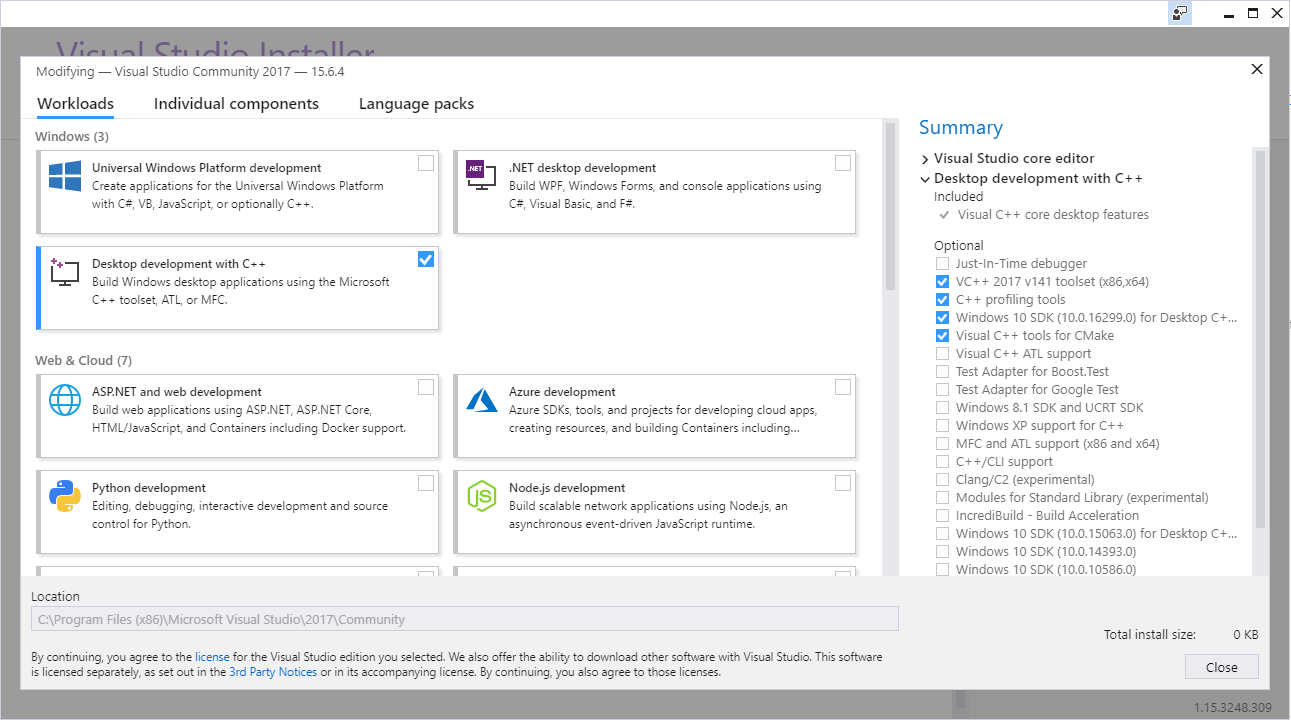Image resolution: width=1291 pixels, height=720 pixels.
Task: Enable Visual C++ ATL support
Action: (x=942, y=354)
